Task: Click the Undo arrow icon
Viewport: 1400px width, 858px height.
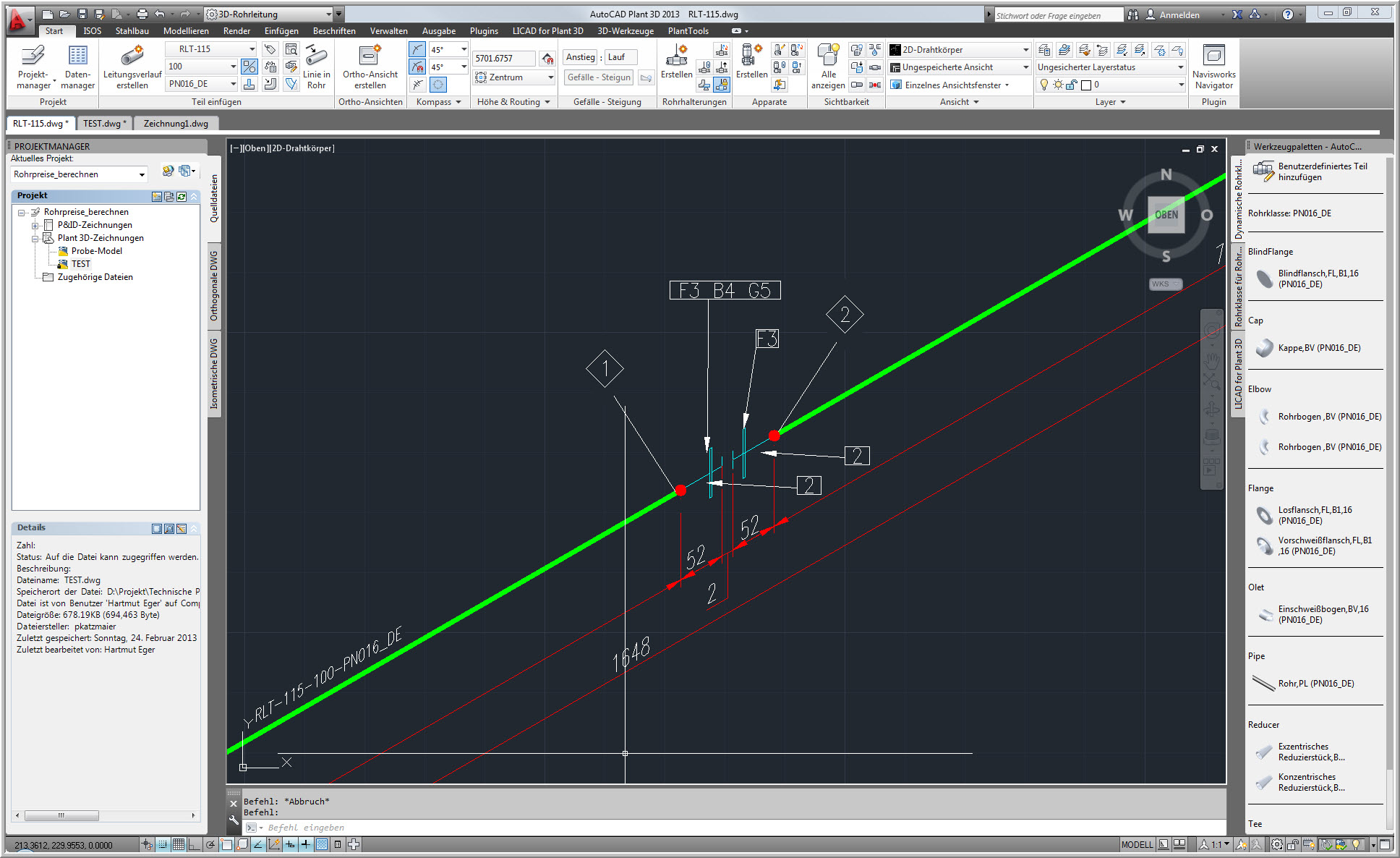Action: coord(160,14)
